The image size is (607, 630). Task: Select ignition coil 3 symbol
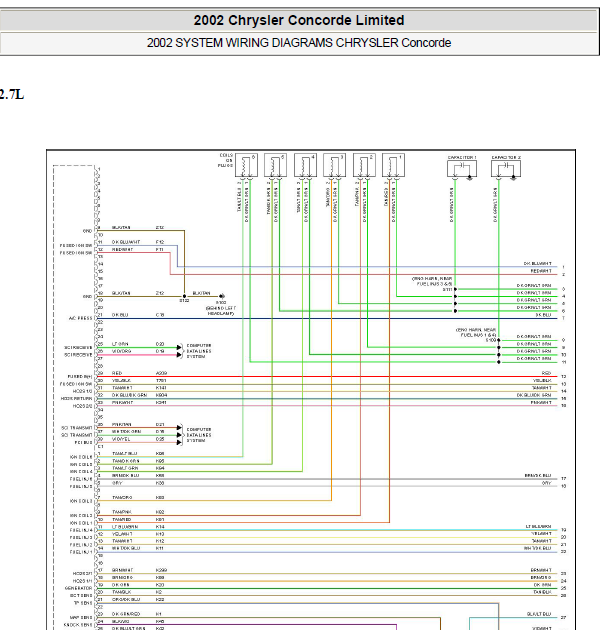coord(334,165)
